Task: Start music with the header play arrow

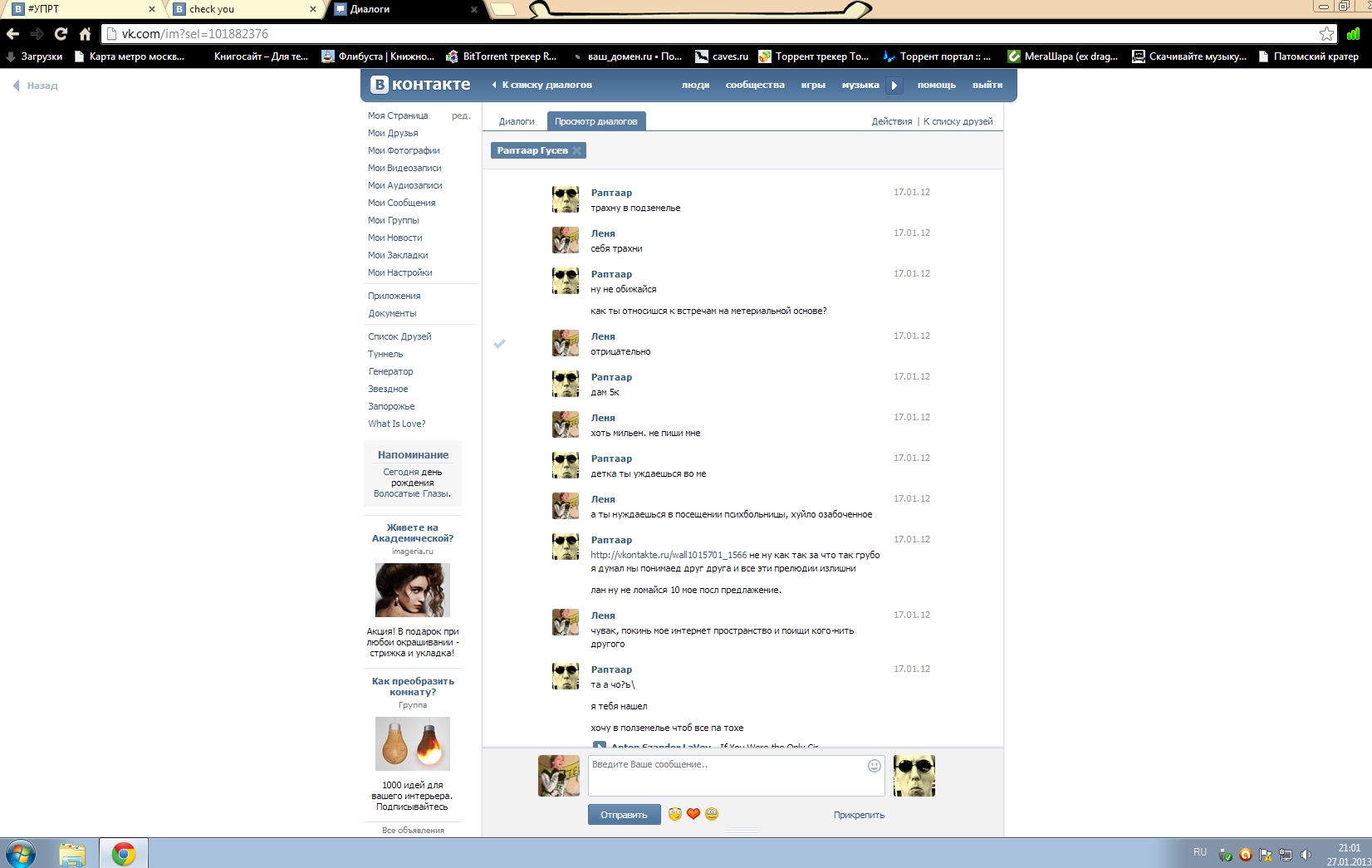Action: [894, 85]
